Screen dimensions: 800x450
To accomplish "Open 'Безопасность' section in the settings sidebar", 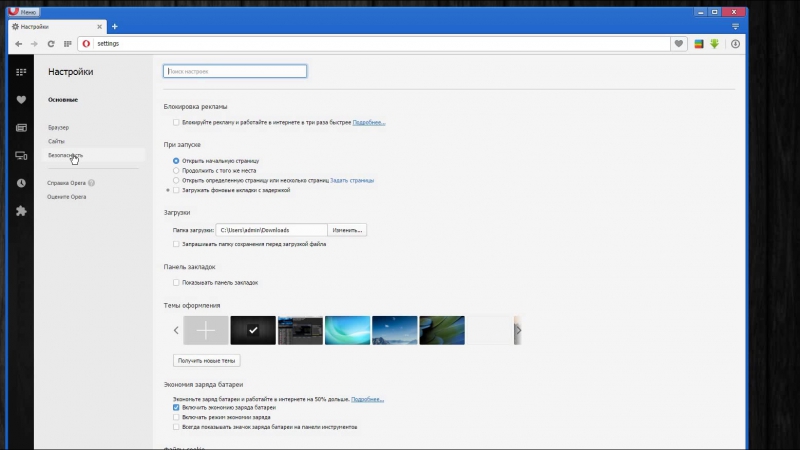I will tap(65, 155).
